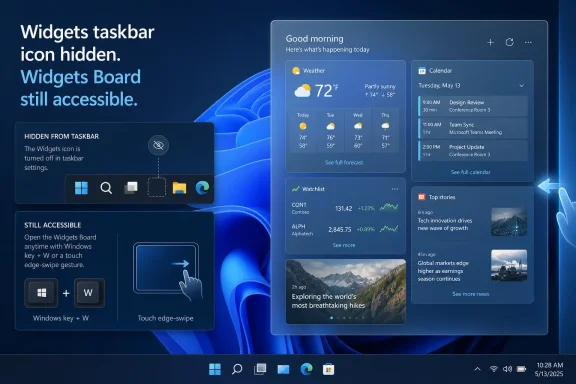
Task: Toggle the crossed-out eye hidden icon
Action: 158,145
